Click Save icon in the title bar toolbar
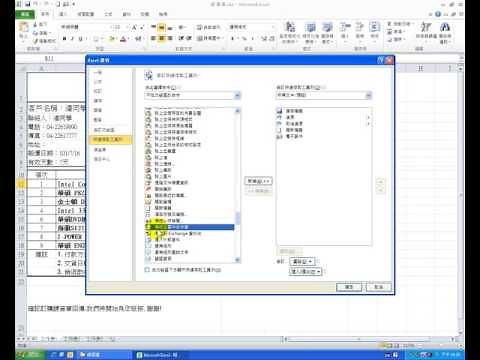Screen dimensions: 480x360 coord(28,4)
